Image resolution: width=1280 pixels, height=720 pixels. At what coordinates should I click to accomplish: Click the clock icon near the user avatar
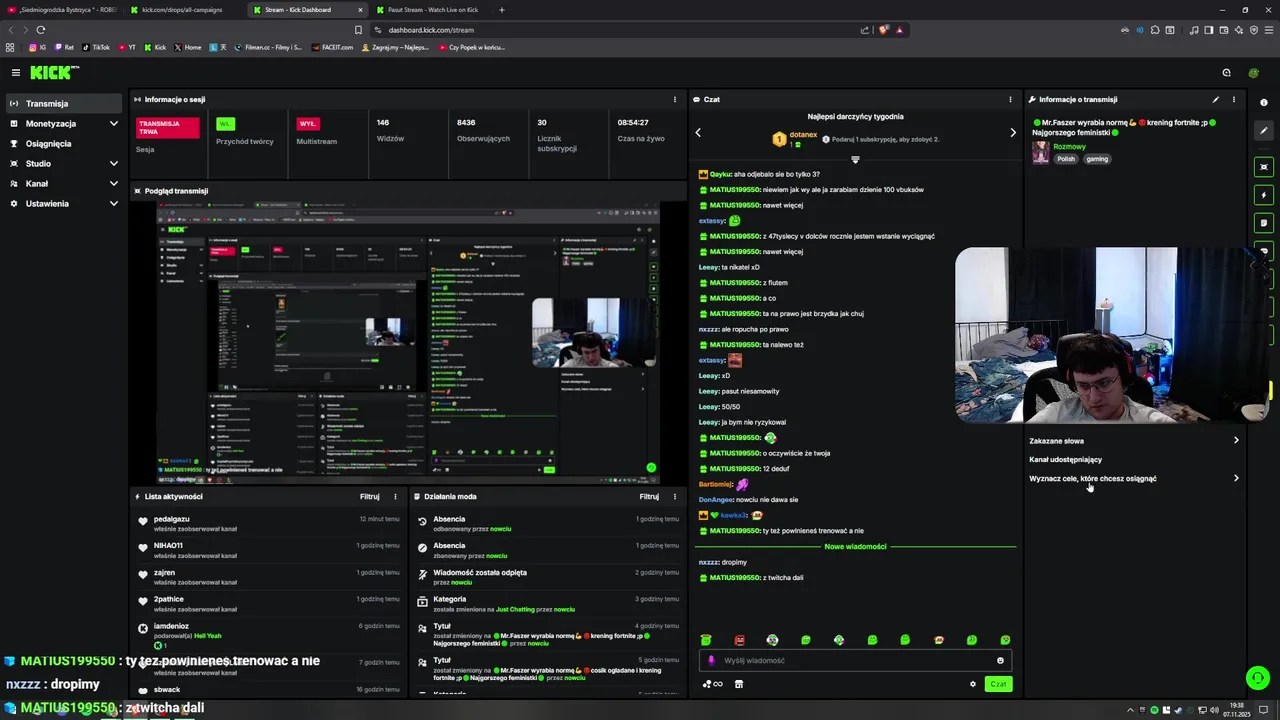1226,72
